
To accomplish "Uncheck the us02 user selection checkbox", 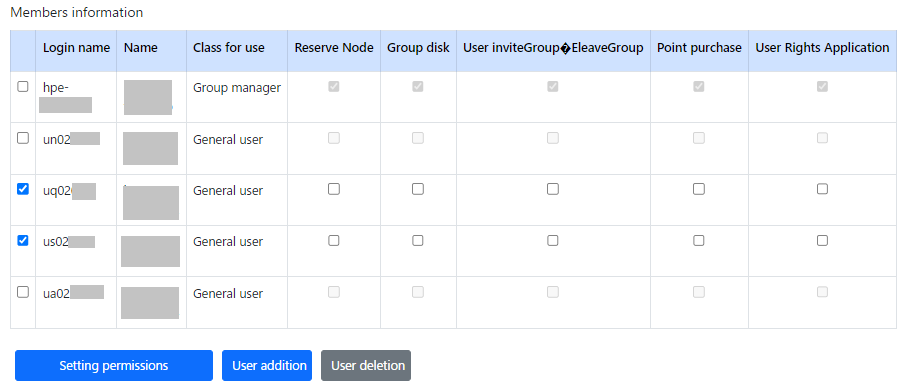I will point(23,240).
